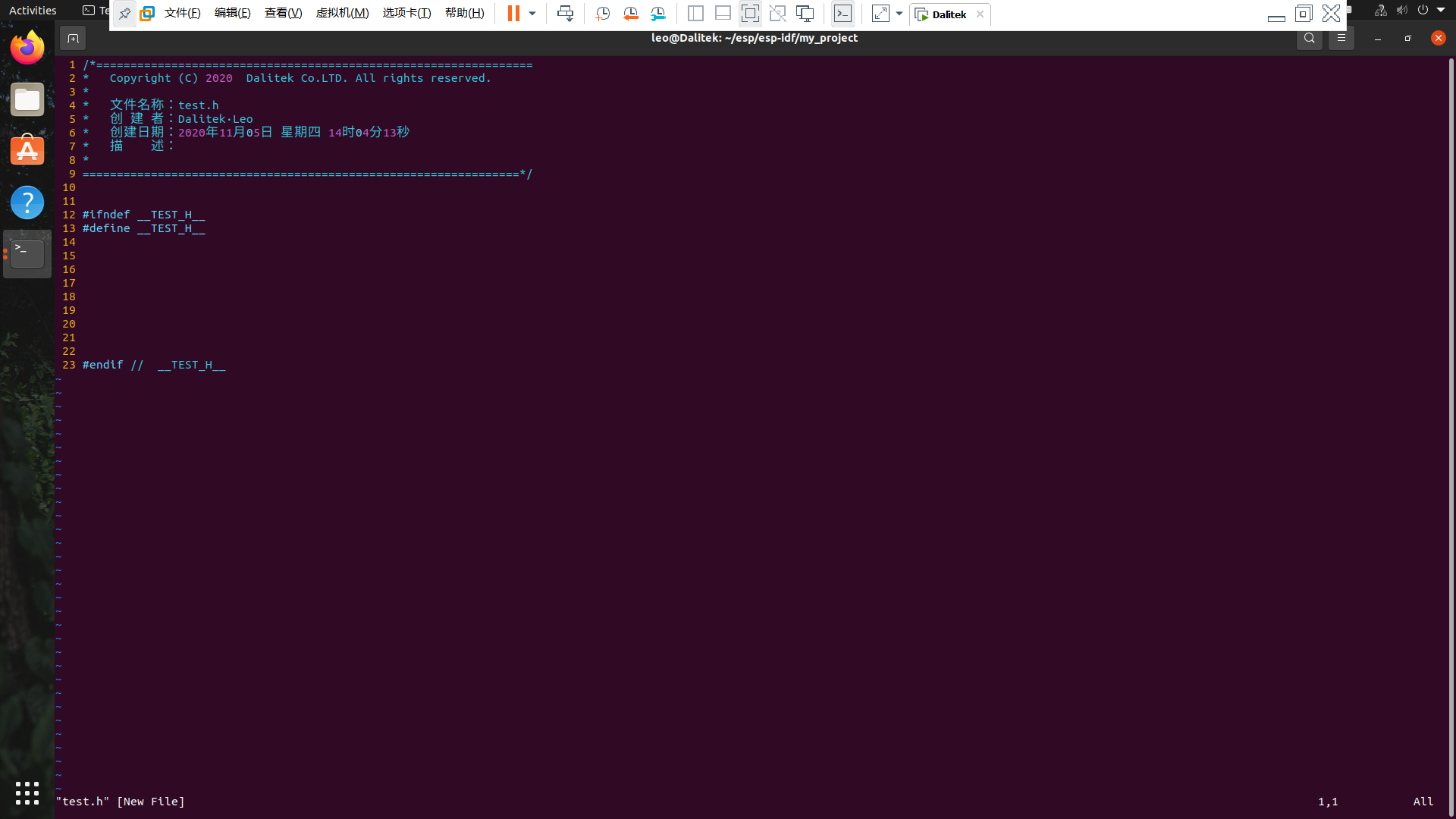Launch Firefox from the dock
The image size is (1456, 819).
[27, 48]
